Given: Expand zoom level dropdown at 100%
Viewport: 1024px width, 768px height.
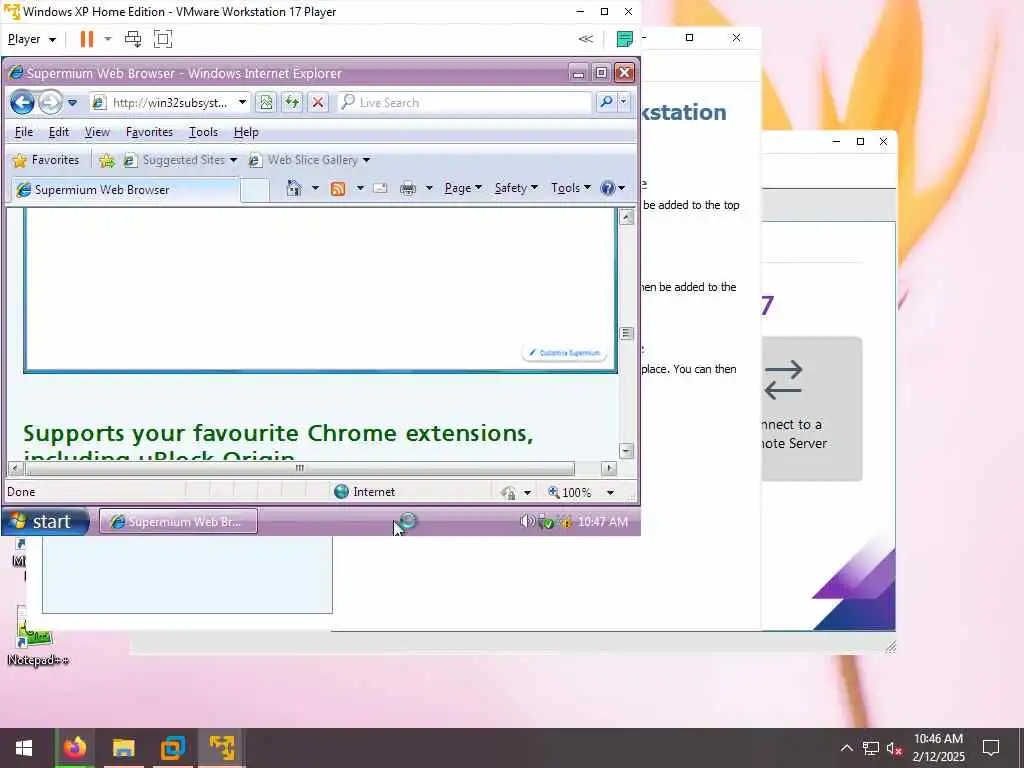Looking at the screenshot, I should click(x=610, y=492).
